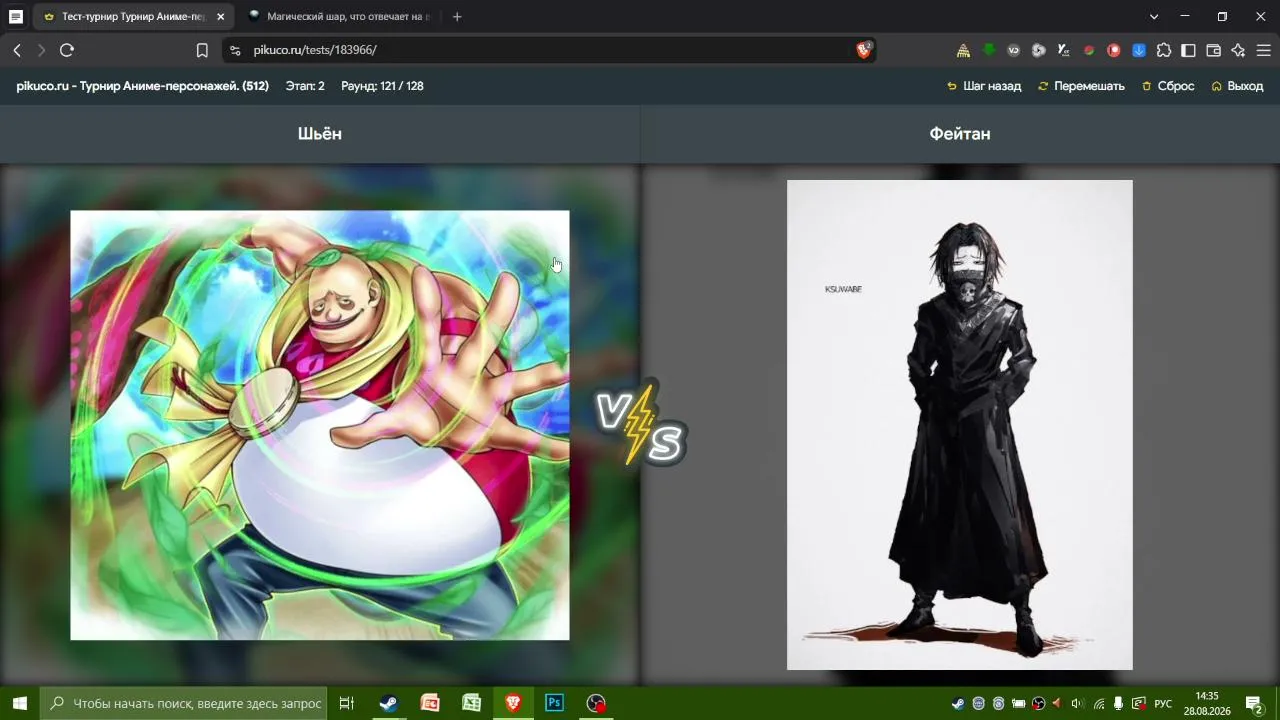Open the Wi-Fi network tray icon
The image size is (1280, 720).
pos(1099,703)
